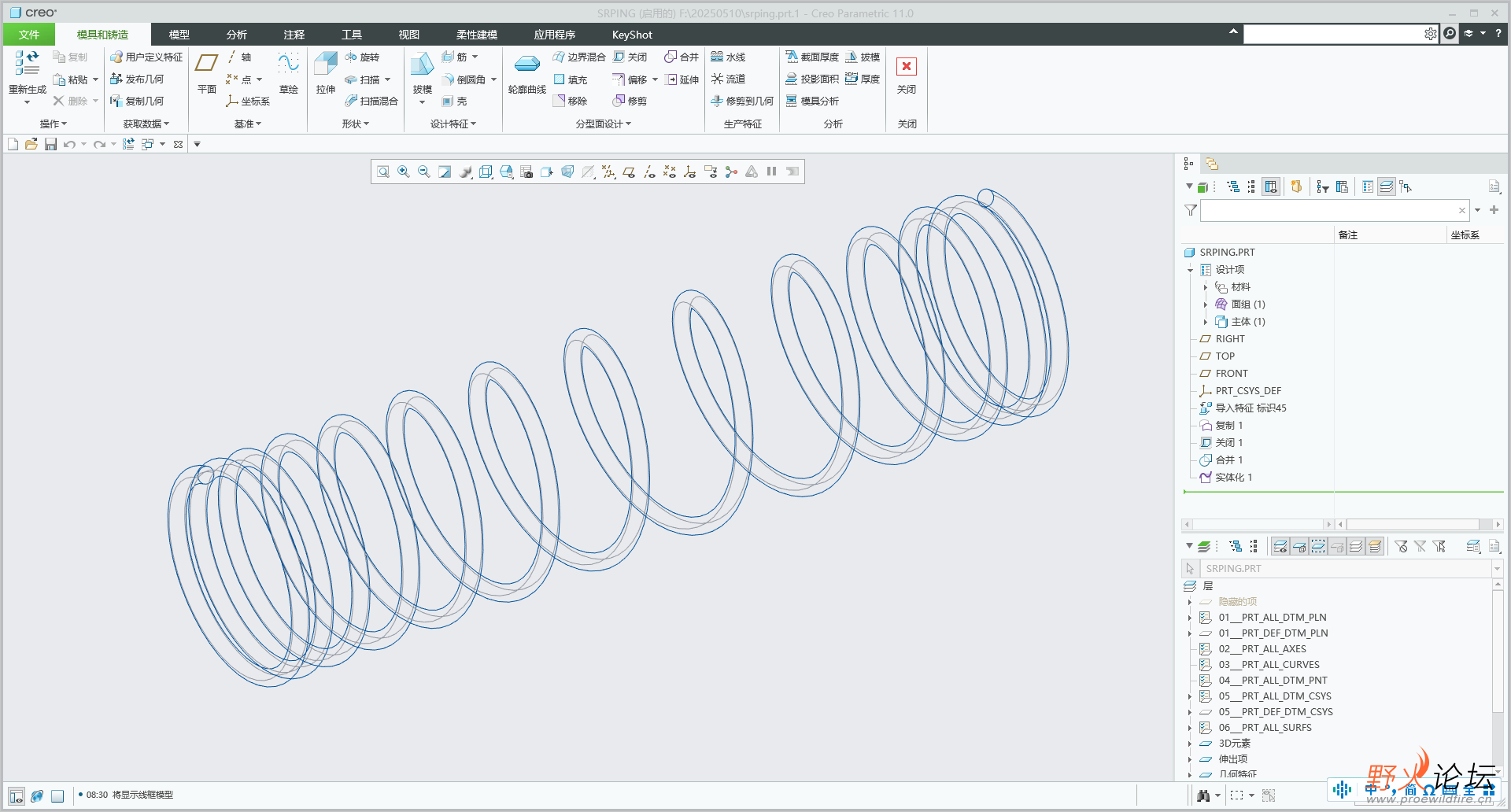Open the 设计特征 group dropdown

point(453,124)
